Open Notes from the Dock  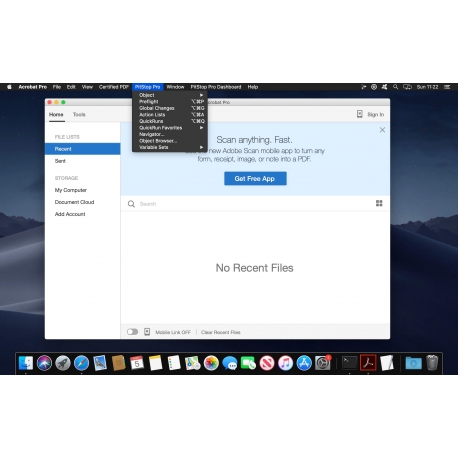coord(156,363)
